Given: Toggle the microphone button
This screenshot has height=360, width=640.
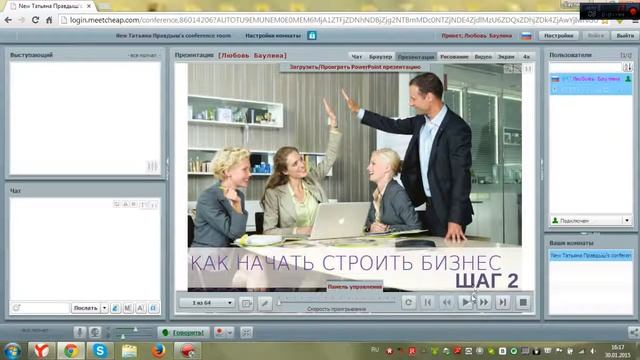Looking at the screenshot, I should click(80, 332).
